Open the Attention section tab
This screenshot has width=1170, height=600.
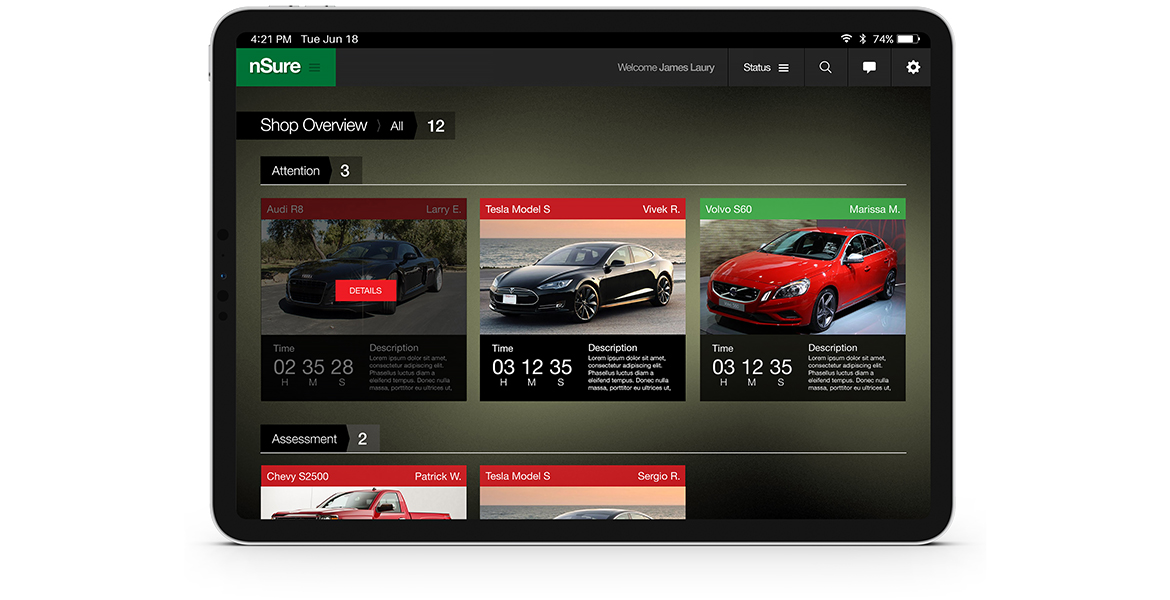click(x=295, y=171)
